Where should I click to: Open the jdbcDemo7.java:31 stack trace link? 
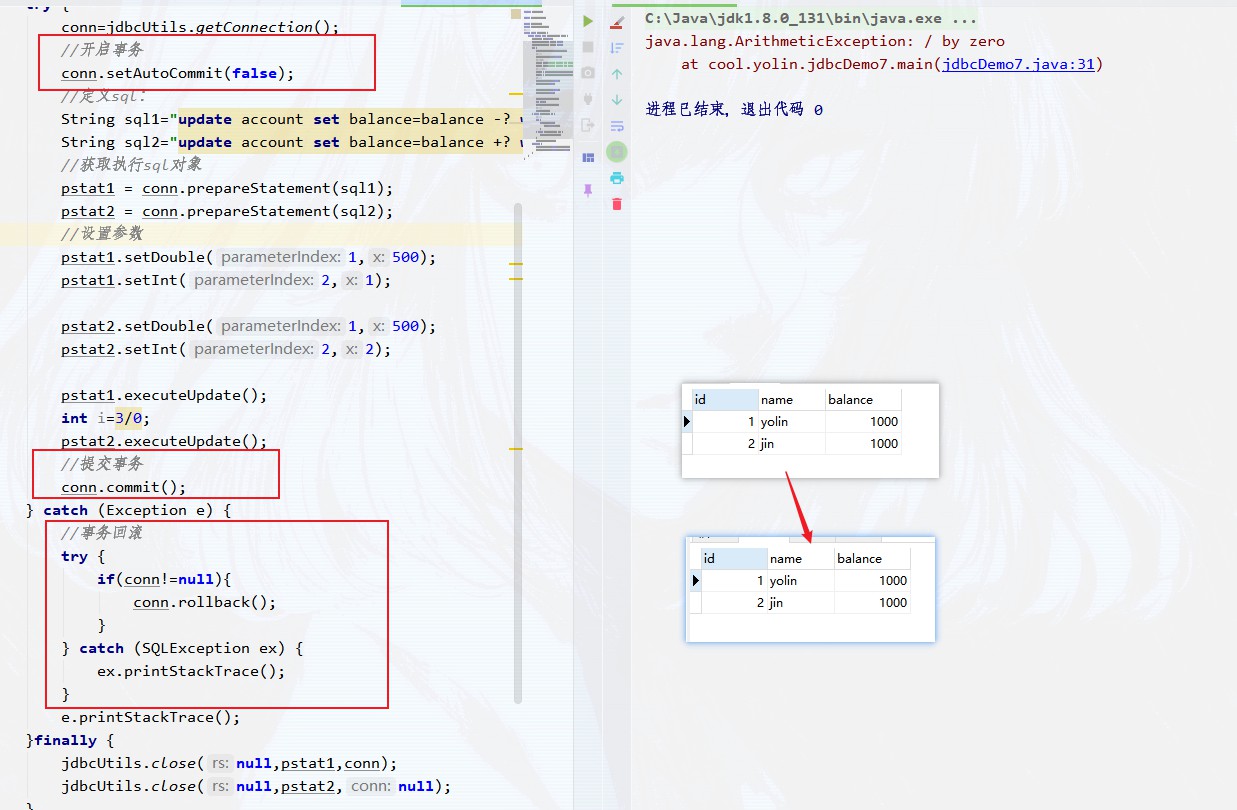tap(1018, 64)
